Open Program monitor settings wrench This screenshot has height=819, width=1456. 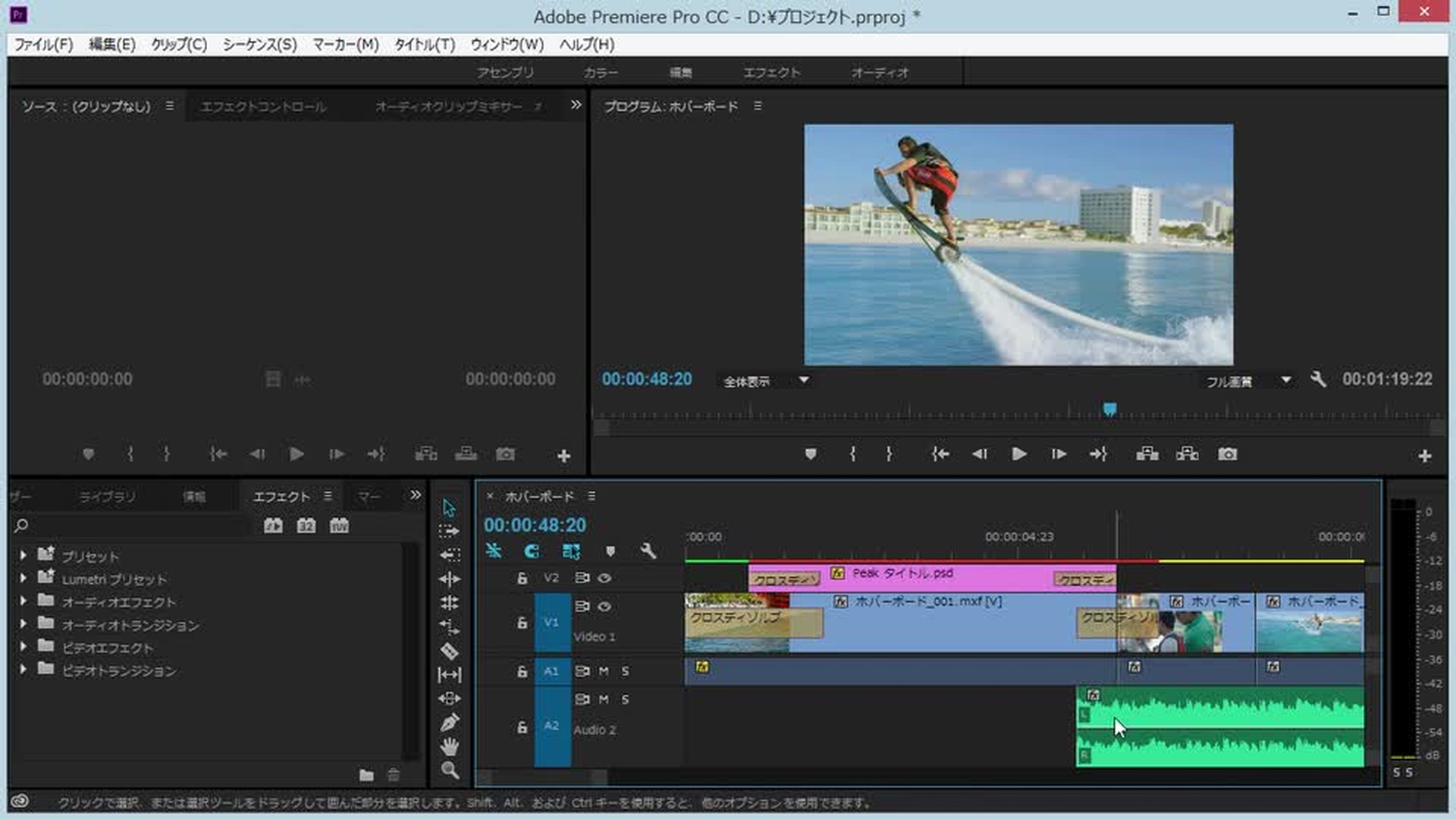(1318, 379)
